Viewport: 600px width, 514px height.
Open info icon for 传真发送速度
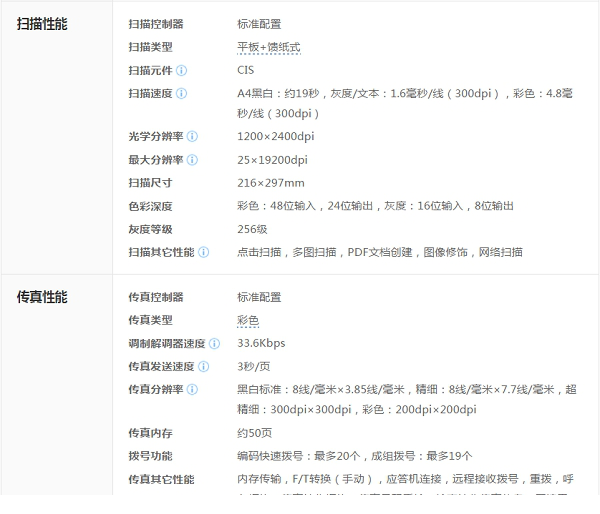(204, 367)
